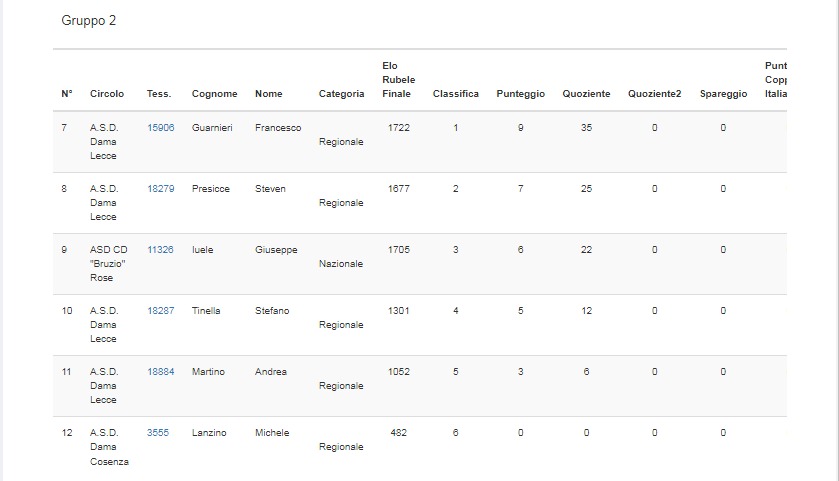This screenshot has height=481, width=839.
Task: Click tessera number 11326
Action: [160, 250]
